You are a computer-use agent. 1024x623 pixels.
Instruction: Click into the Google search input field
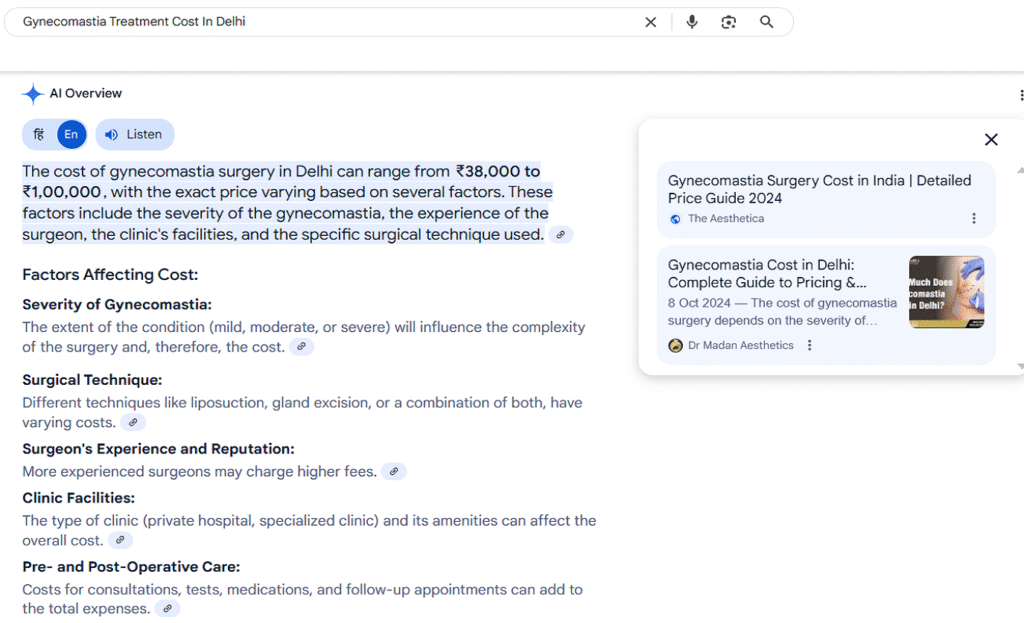pyautogui.click(x=327, y=22)
